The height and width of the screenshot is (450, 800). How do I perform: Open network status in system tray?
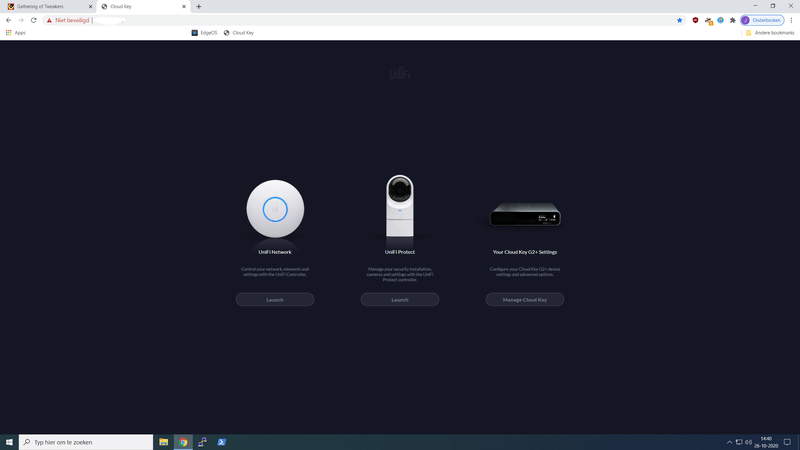tap(739, 442)
